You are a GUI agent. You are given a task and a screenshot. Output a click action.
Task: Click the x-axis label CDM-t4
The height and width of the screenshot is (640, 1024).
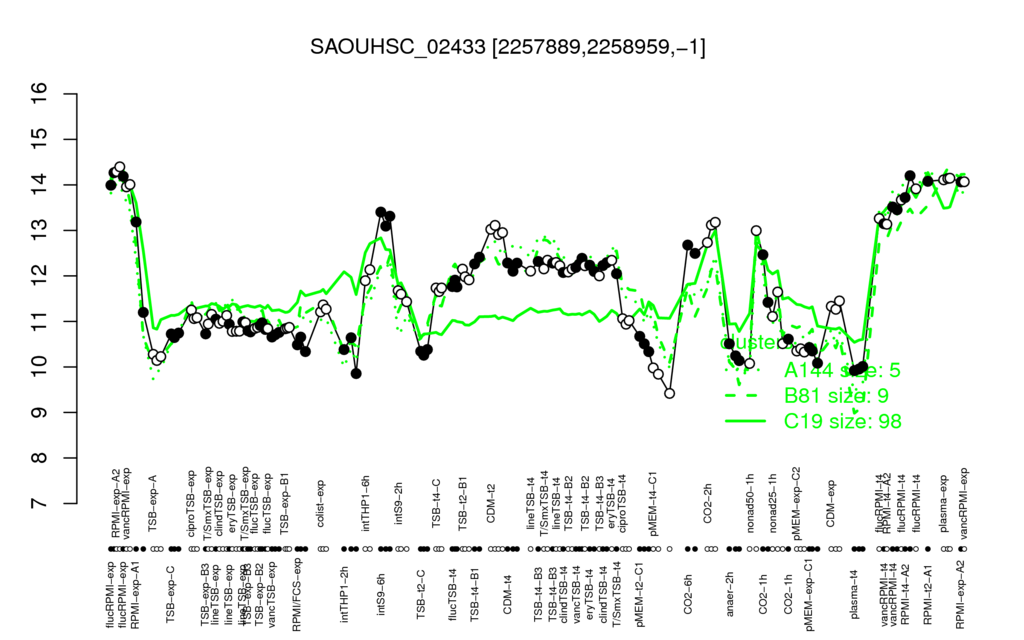click(x=507, y=594)
